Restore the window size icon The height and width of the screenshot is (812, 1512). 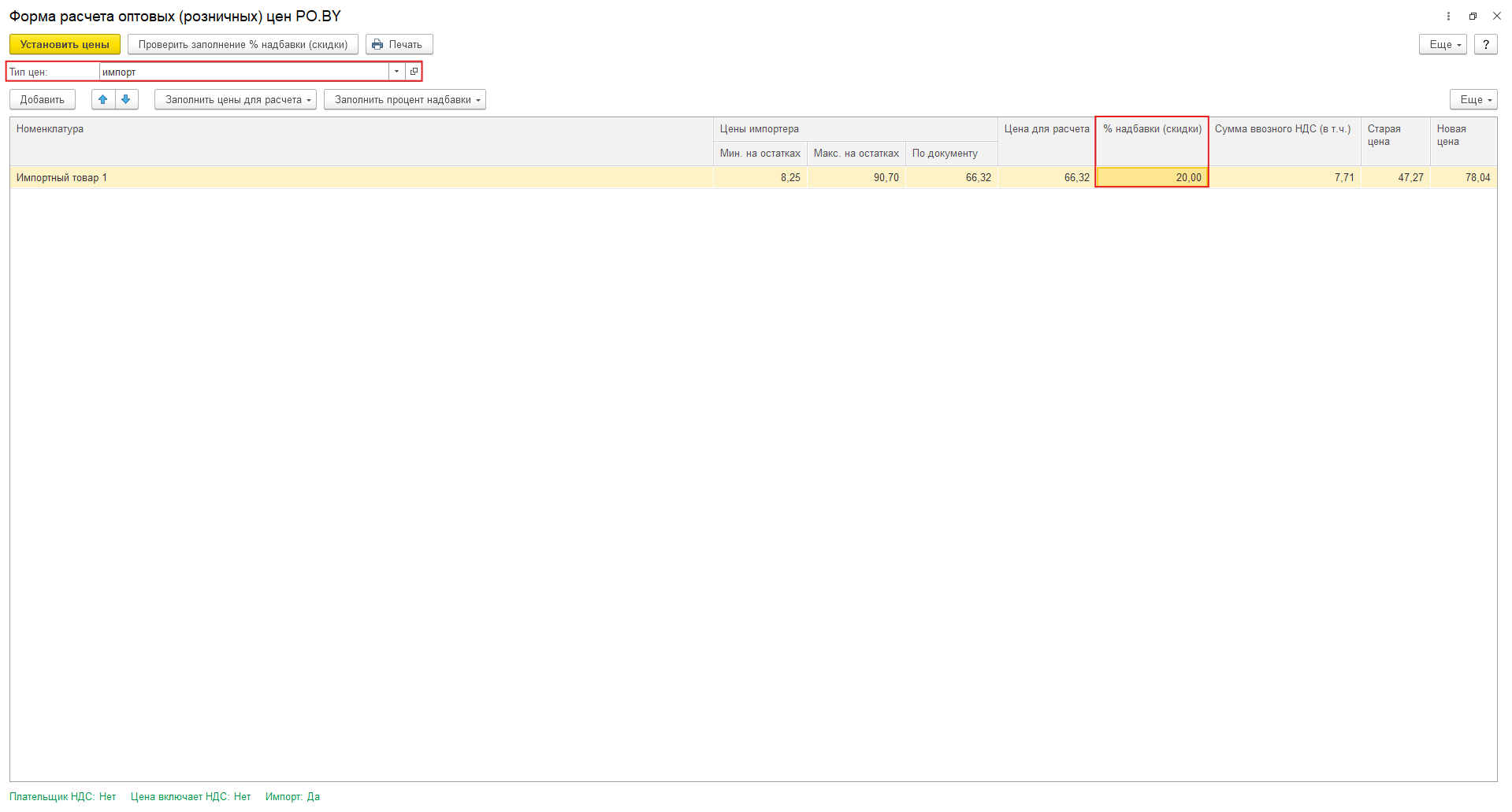coord(1473,16)
